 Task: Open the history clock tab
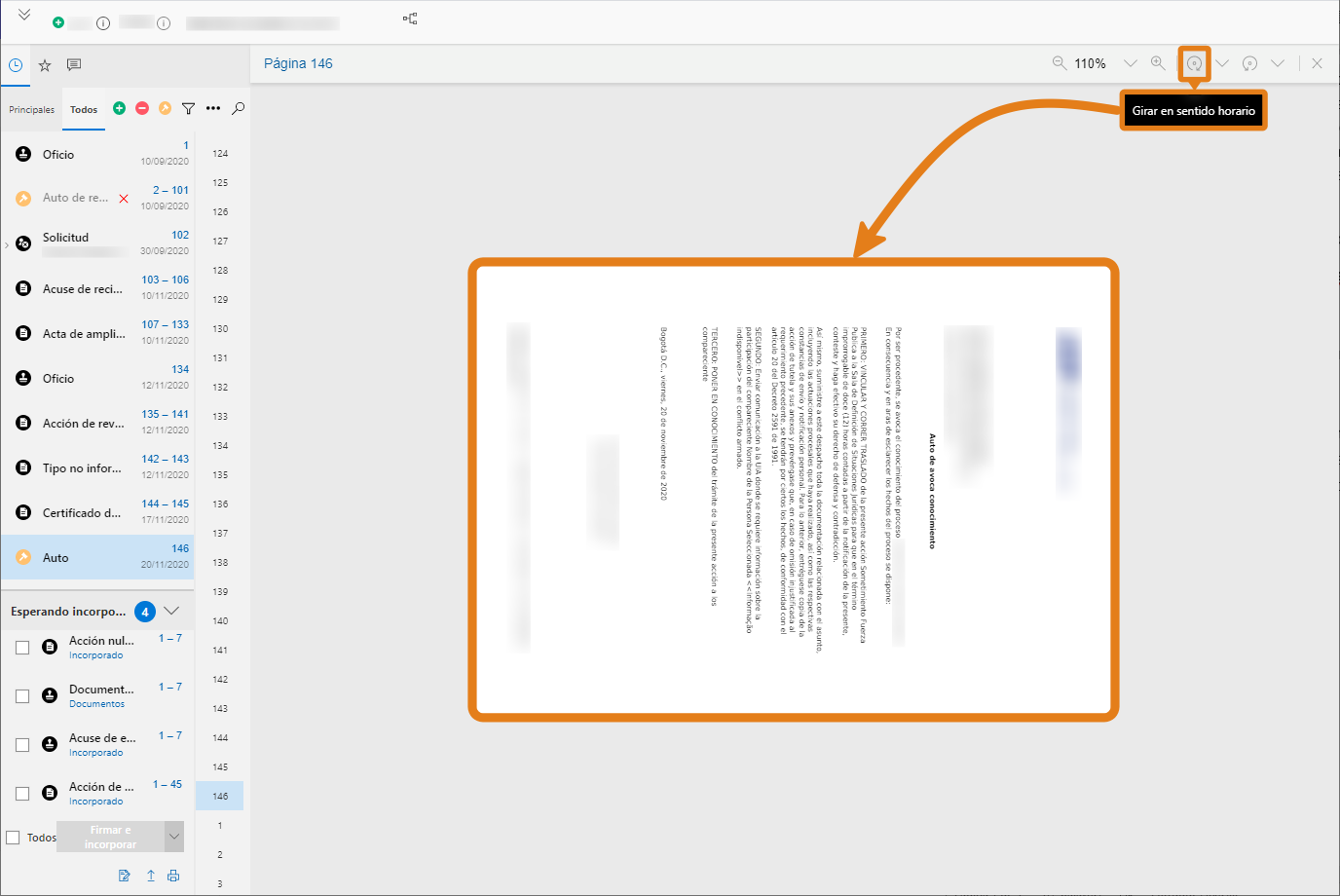coord(16,65)
